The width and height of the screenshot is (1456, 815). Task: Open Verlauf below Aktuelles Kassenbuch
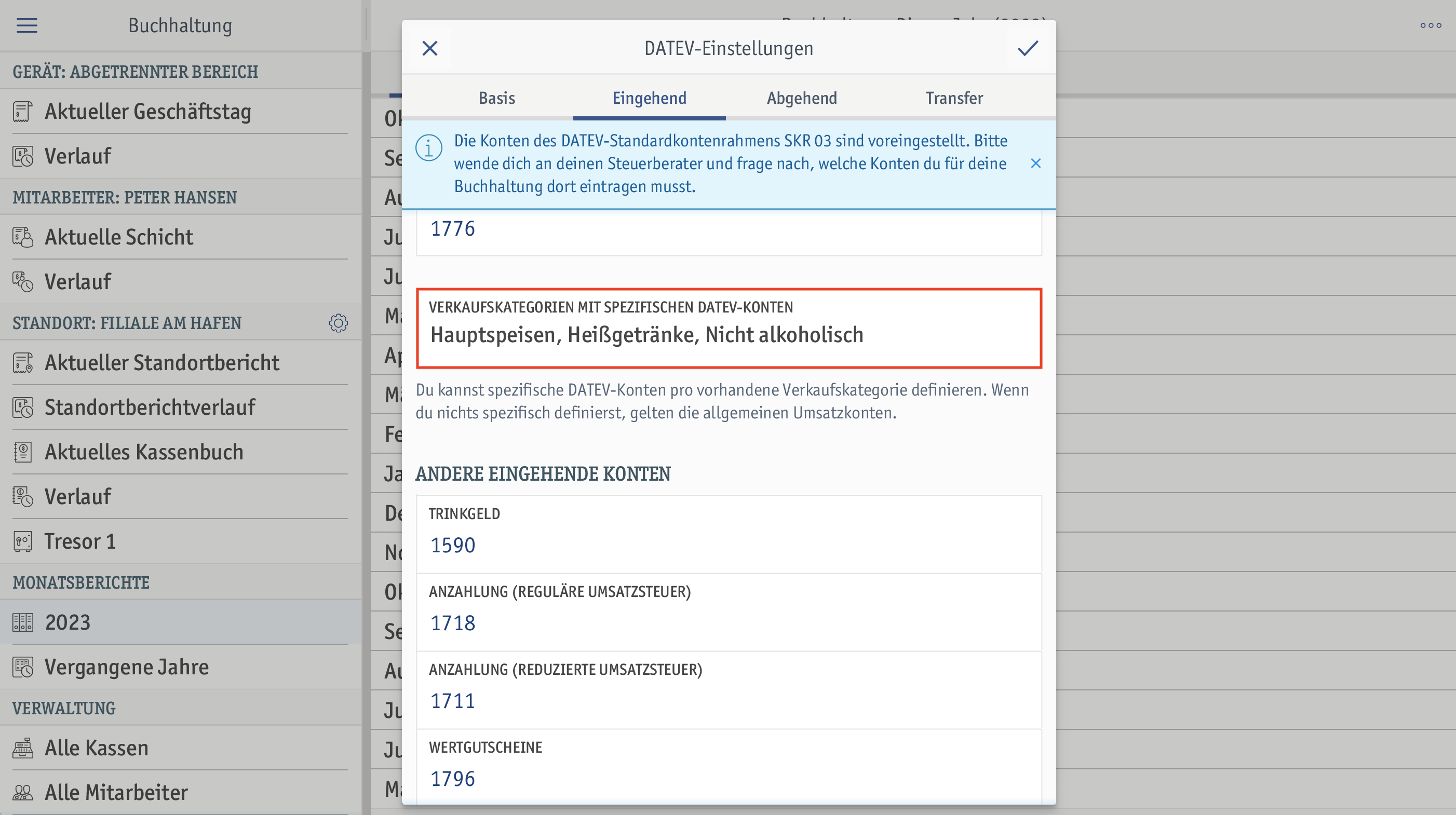pos(181,497)
